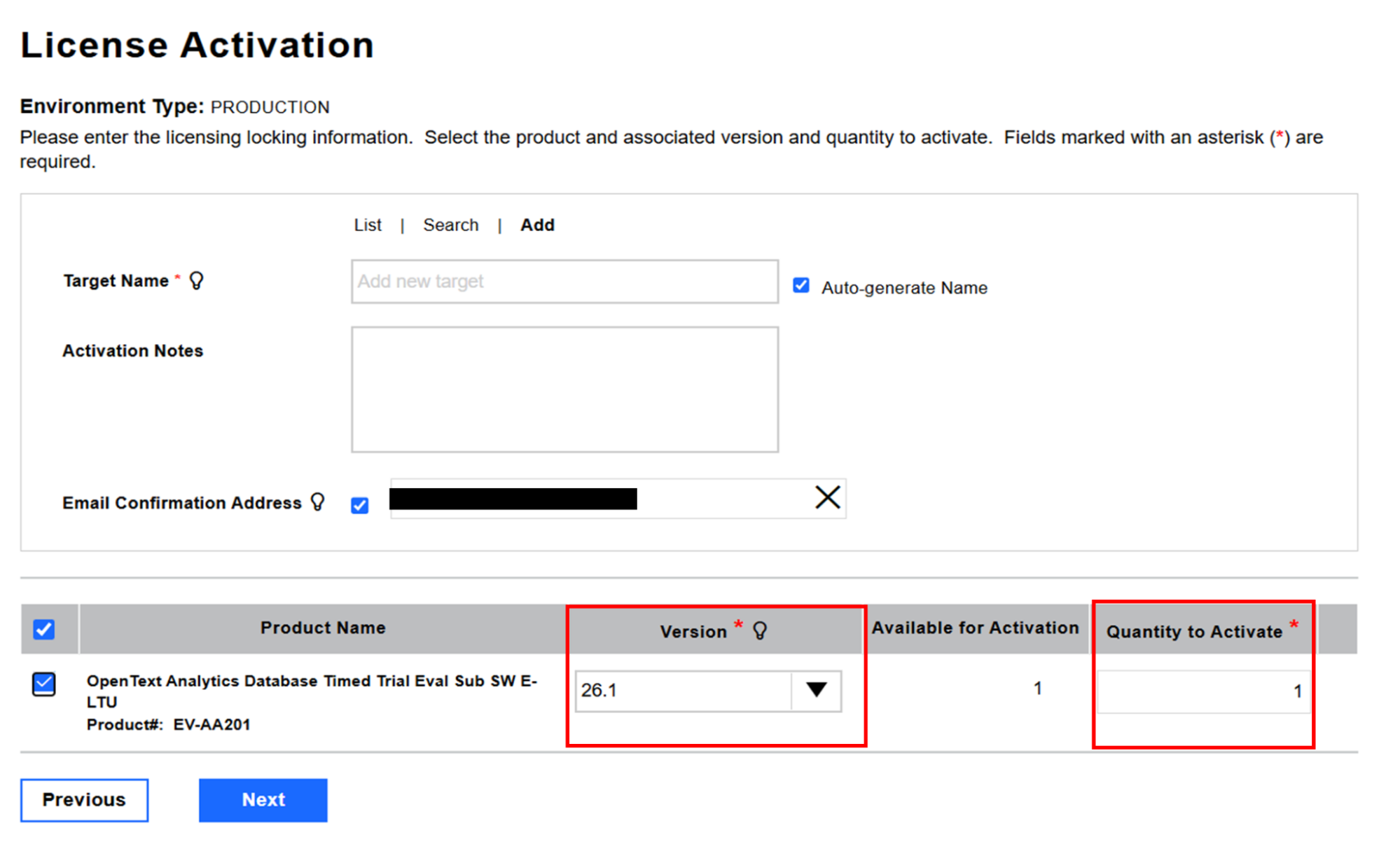Uncheck the OpenText Analytics Database product row
This screenshot has width=1400, height=849.
pos(44,684)
